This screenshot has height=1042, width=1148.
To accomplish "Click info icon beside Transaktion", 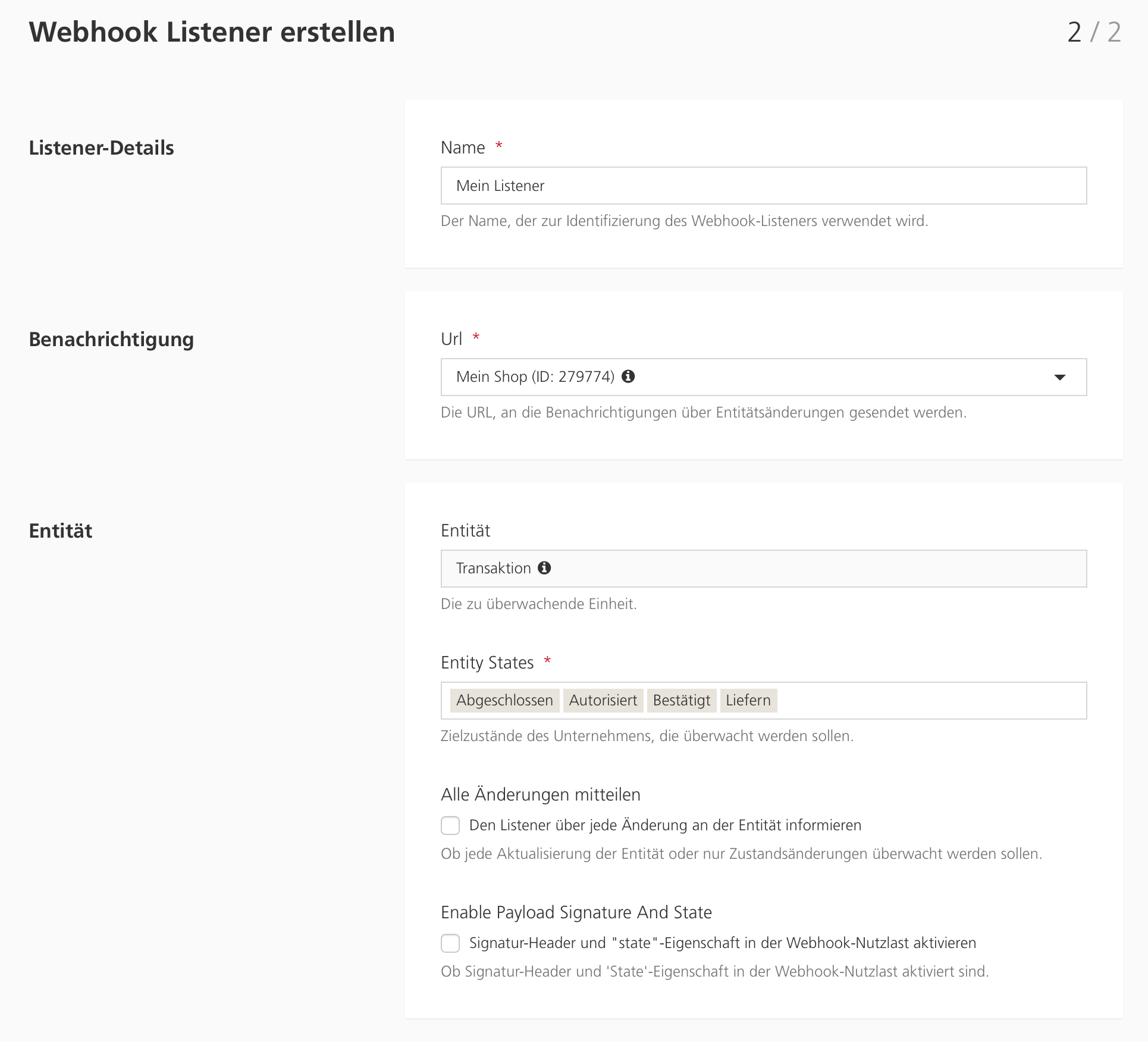I will tap(544, 568).
